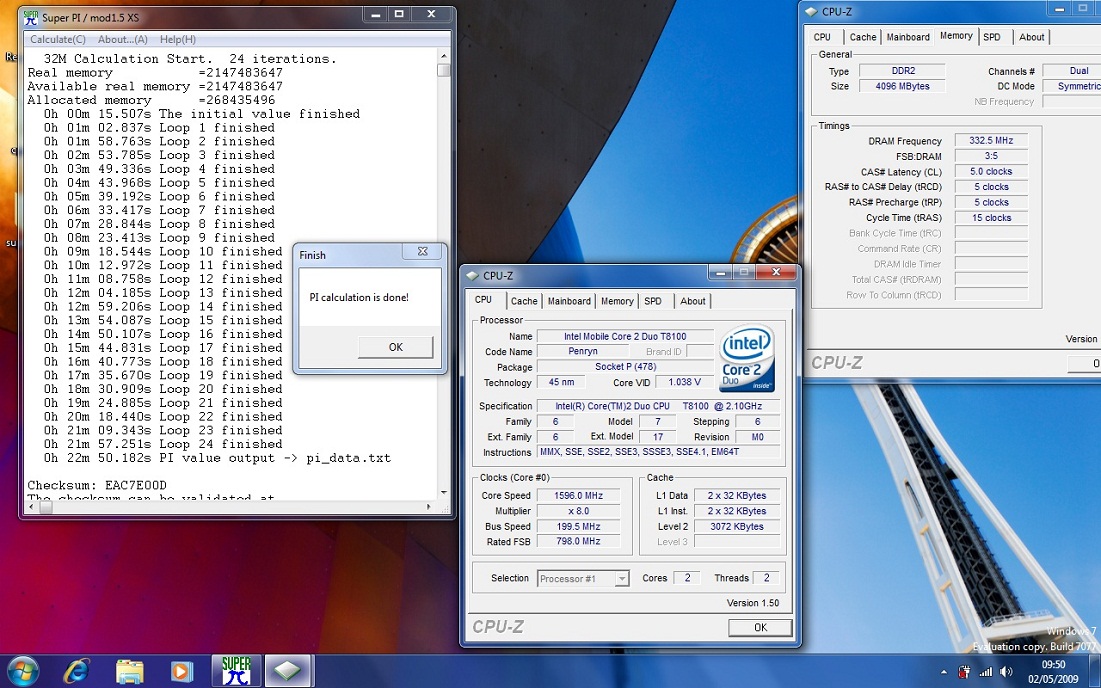
Task: Open the volume speaker tray icon
Action: point(1006,672)
